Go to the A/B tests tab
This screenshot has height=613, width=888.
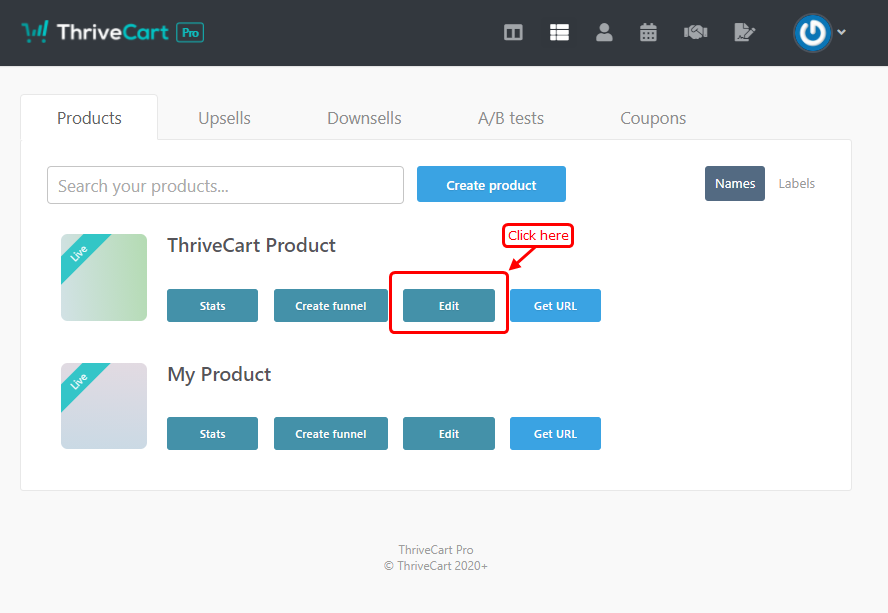point(511,118)
